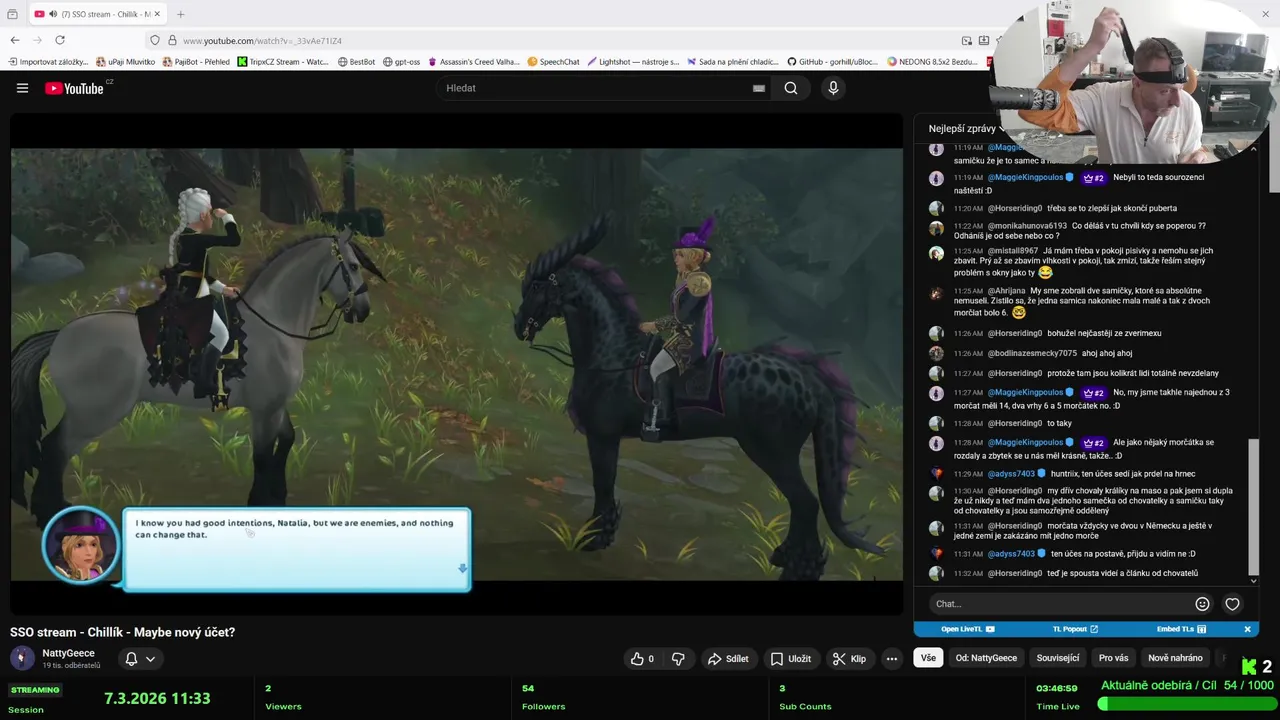Expand the Nejlepší zprávy chat filter dropdown
This screenshot has height=720, width=1280.
point(967,128)
